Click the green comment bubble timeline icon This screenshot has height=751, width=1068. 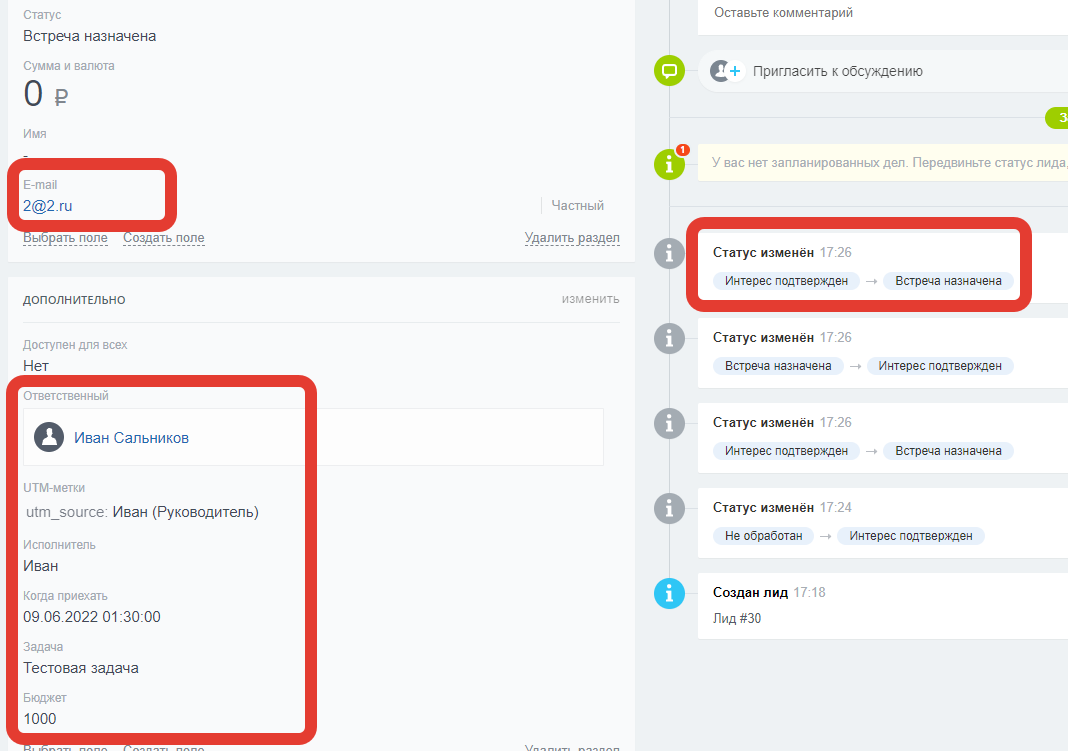(670, 70)
